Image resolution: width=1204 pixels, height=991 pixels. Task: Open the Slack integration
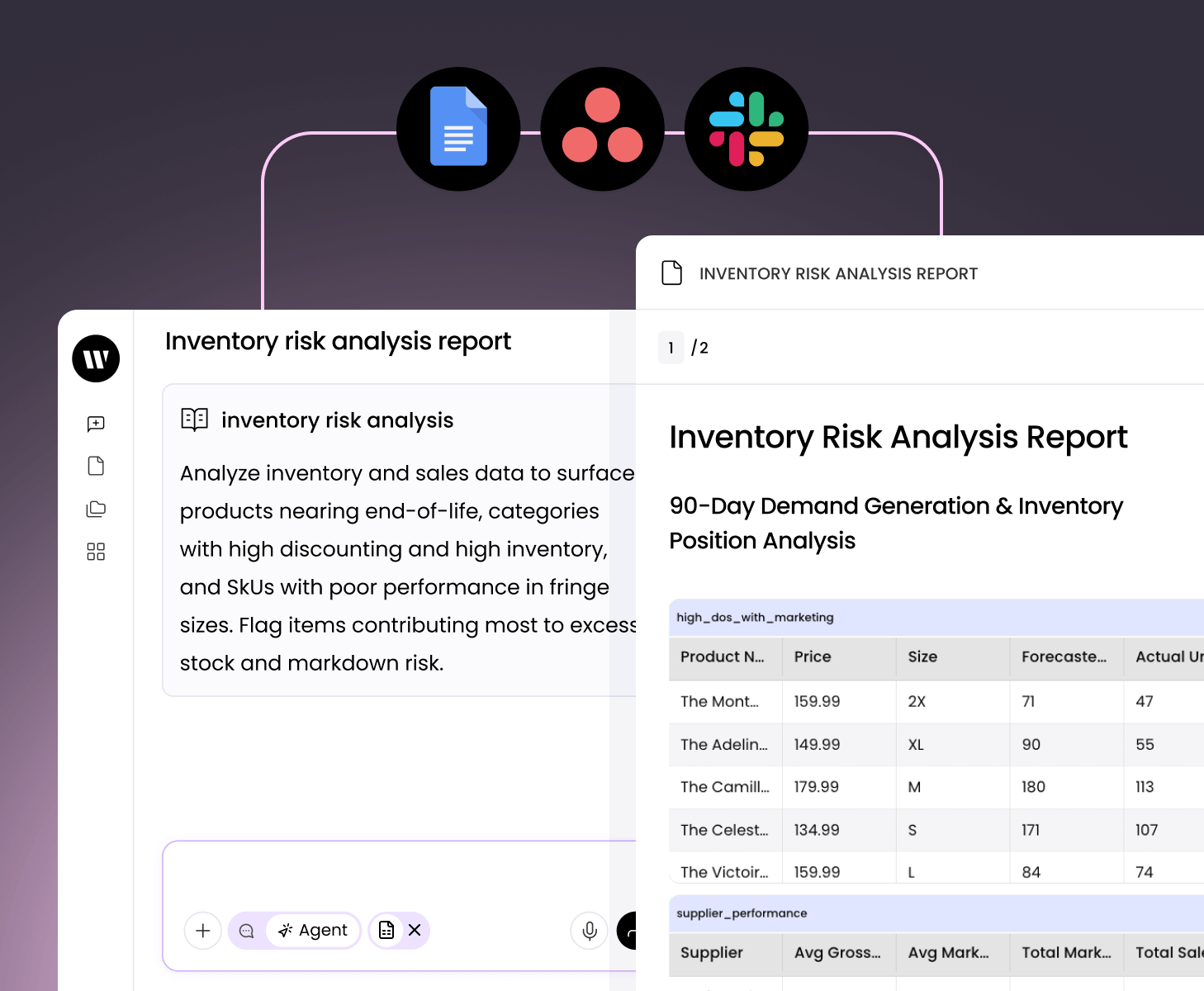coord(746,129)
